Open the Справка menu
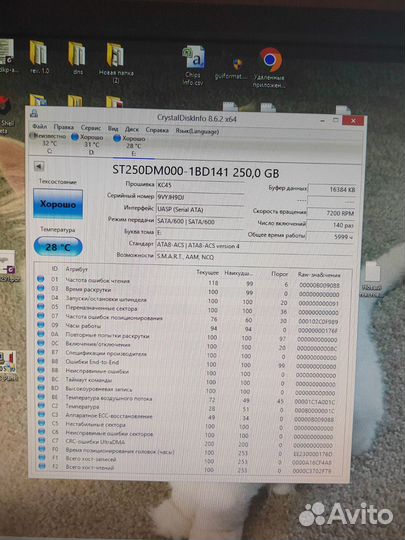Image resolution: width=405 pixels, height=540 pixels. (x=157, y=130)
